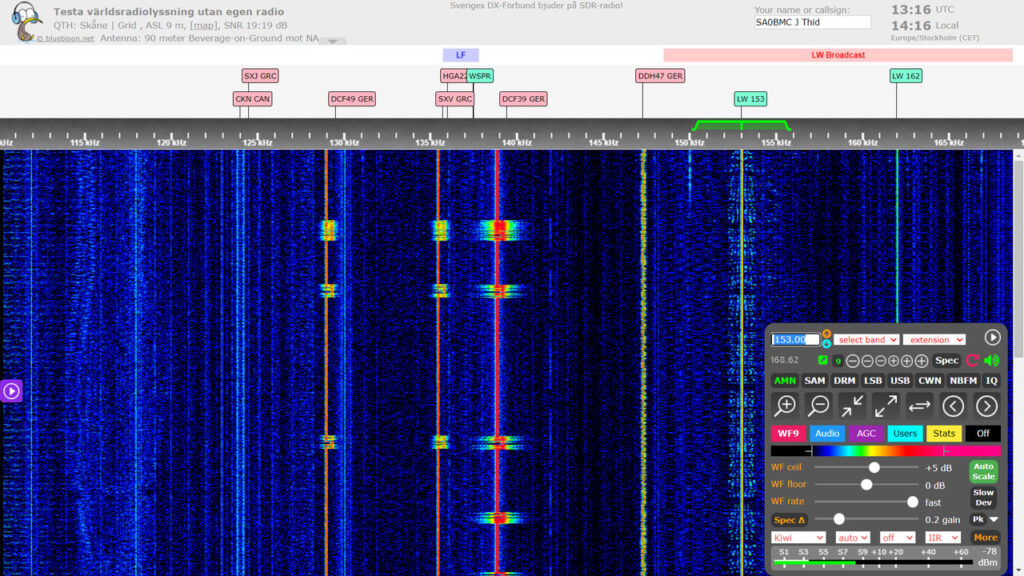
Task: Click the DDH47 GER station label
Action: pyautogui.click(x=660, y=76)
